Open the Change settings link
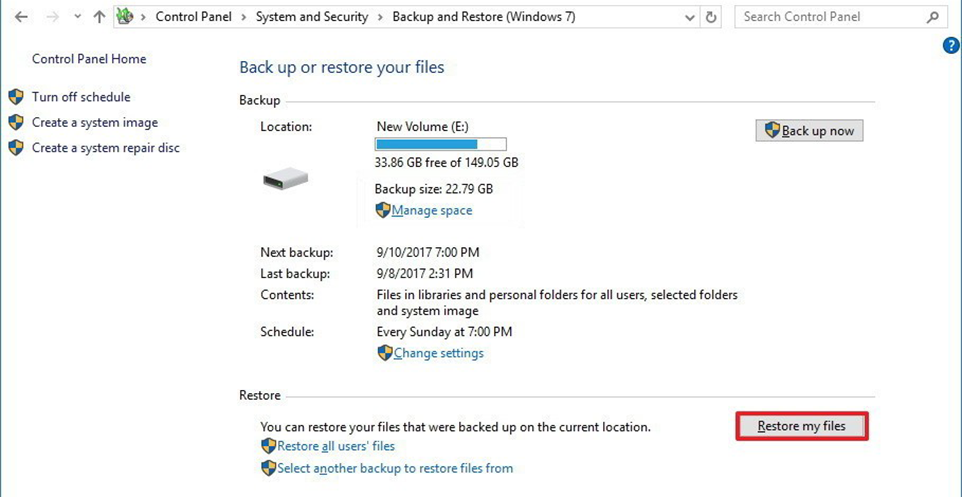This screenshot has height=497, width=962. (x=439, y=353)
